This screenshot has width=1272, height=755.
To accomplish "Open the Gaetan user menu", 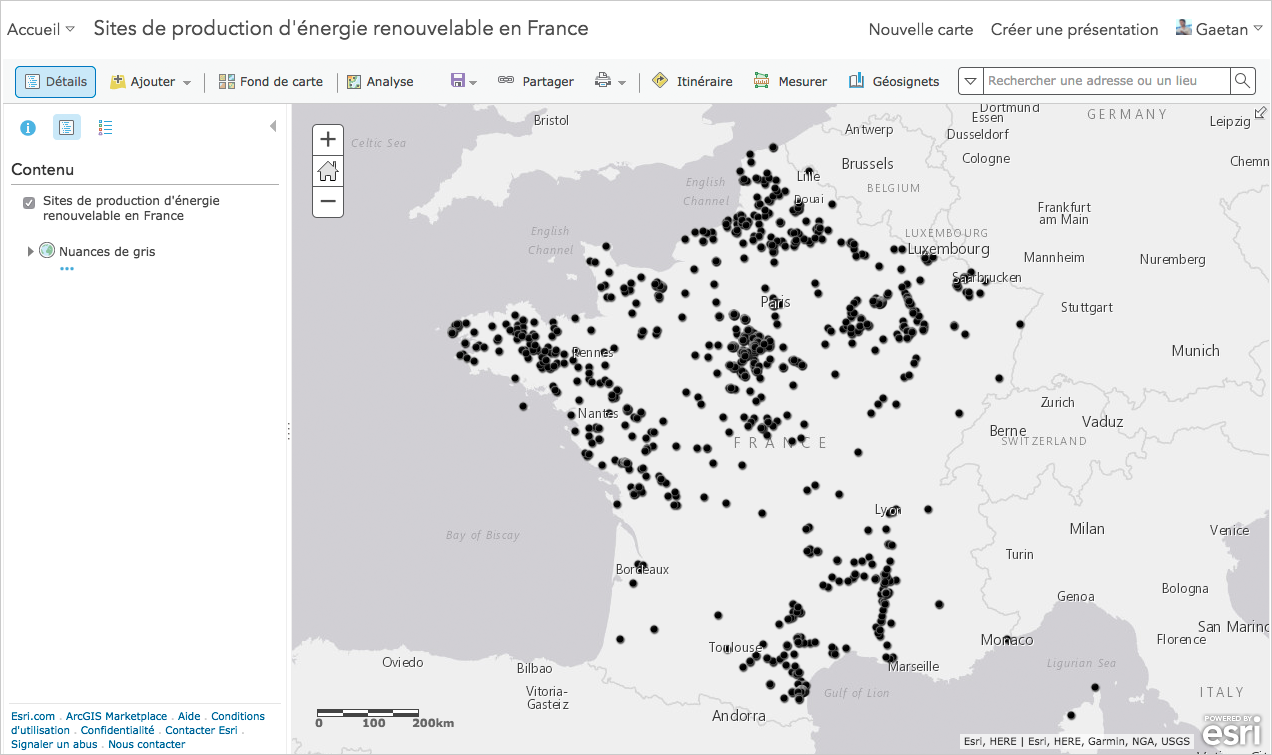I will point(1229,30).
